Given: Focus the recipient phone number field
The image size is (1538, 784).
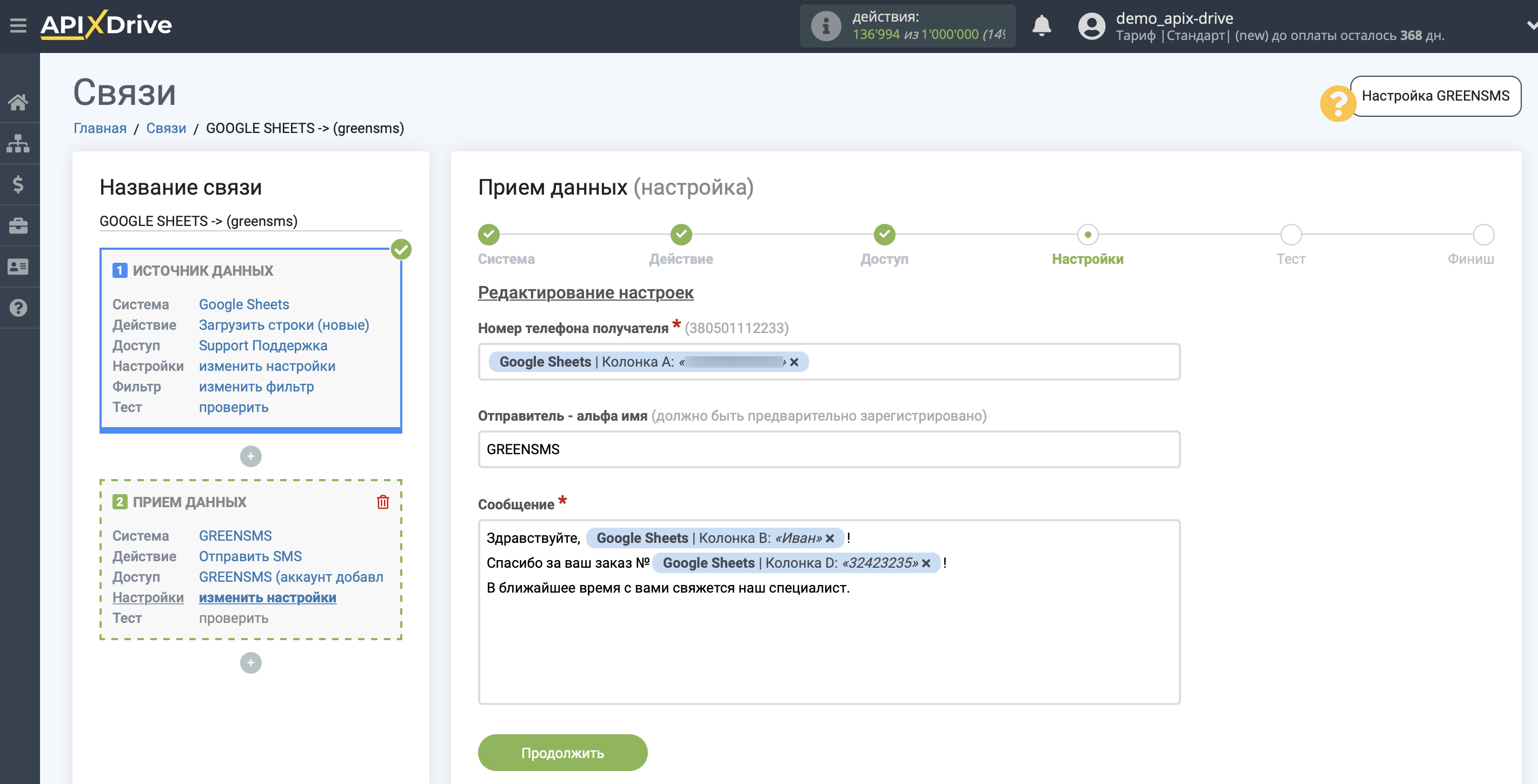Looking at the screenshot, I should [x=828, y=362].
